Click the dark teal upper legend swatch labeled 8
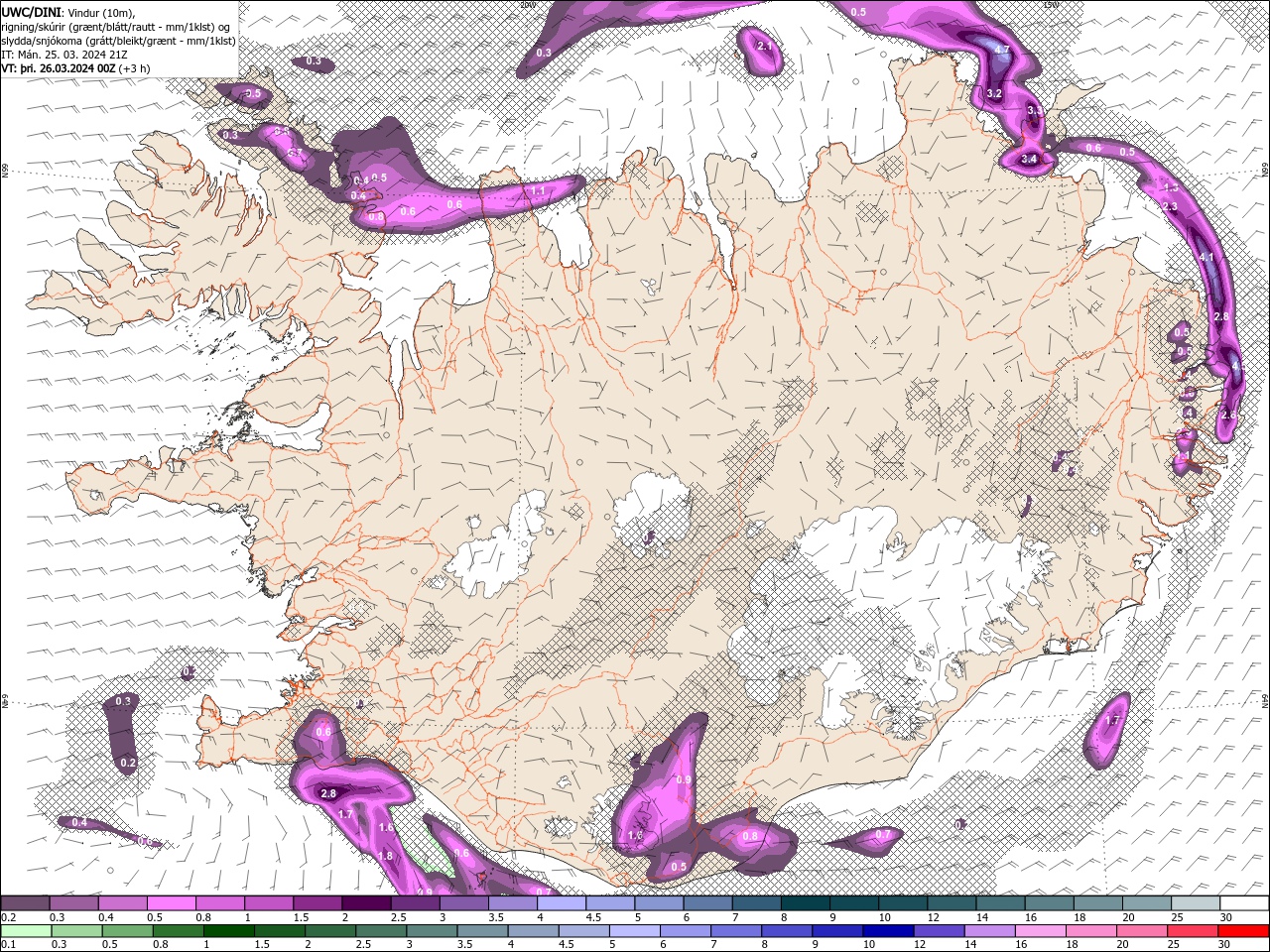The image size is (1270, 952). click(806, 902)
